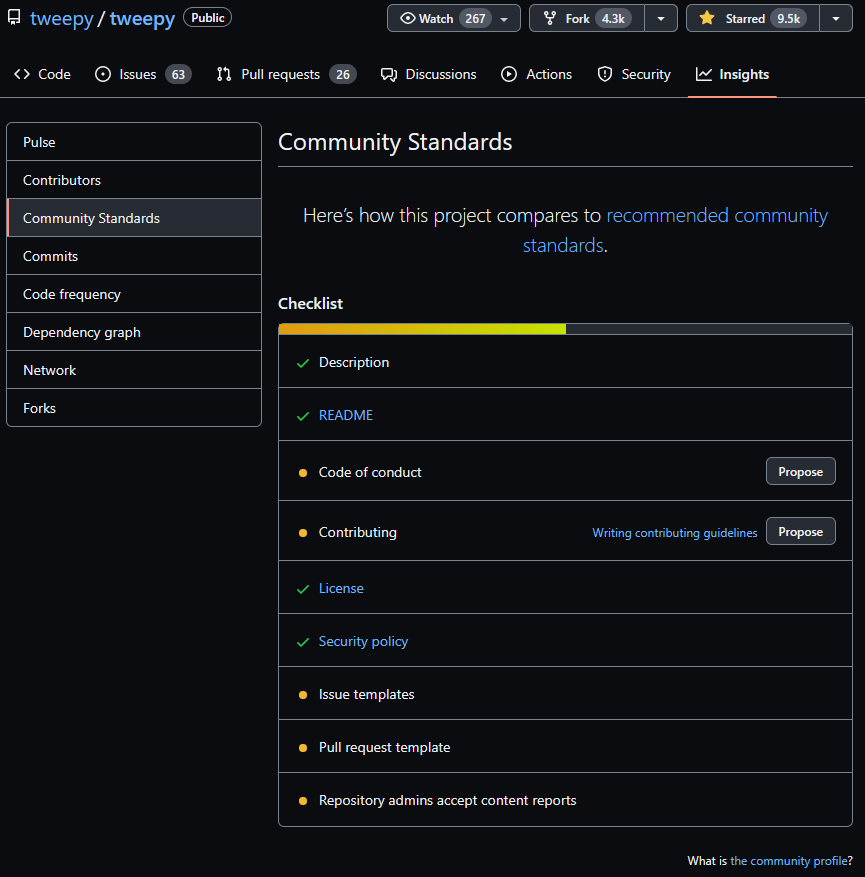Image resolution: width=865 pixels, height=877 pixels.
Task: Propose a Code of conduct
Action: click(x=800, y=471)
